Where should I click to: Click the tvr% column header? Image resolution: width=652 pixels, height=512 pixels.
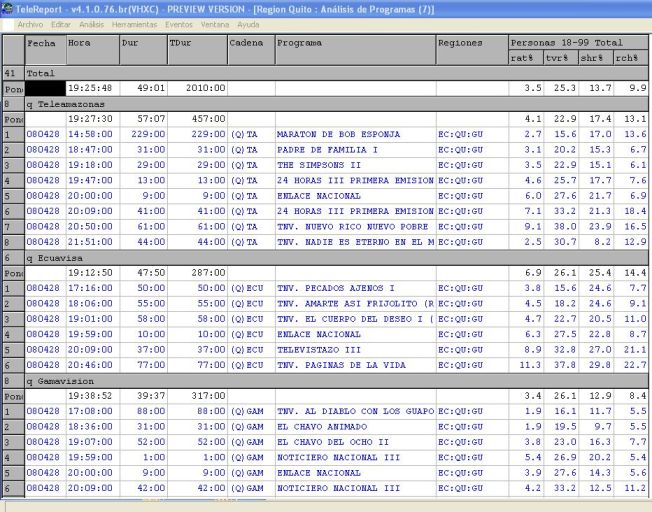pyautogui.click(x=561, y=58)
